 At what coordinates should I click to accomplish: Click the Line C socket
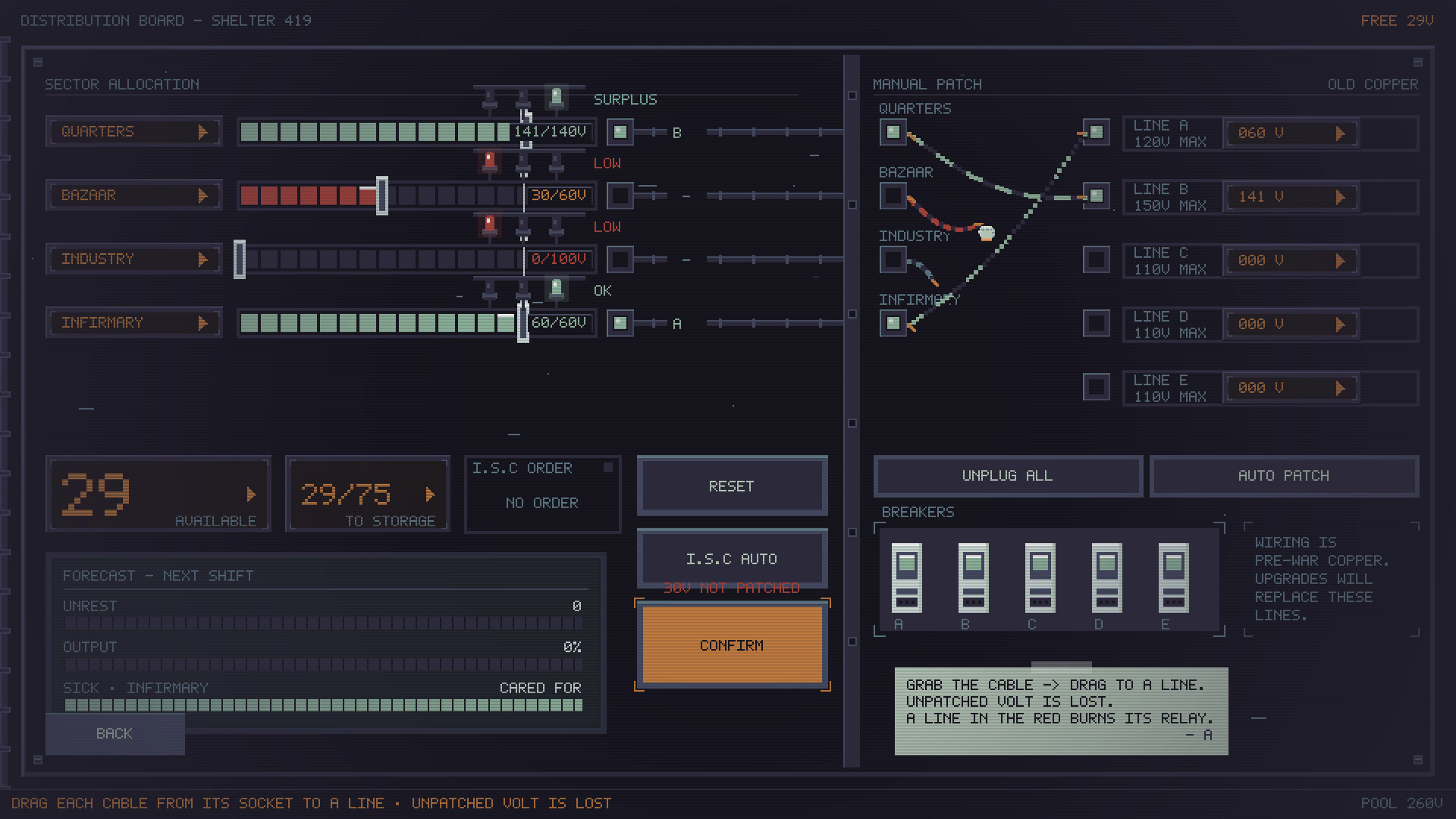pos(1097,260)
